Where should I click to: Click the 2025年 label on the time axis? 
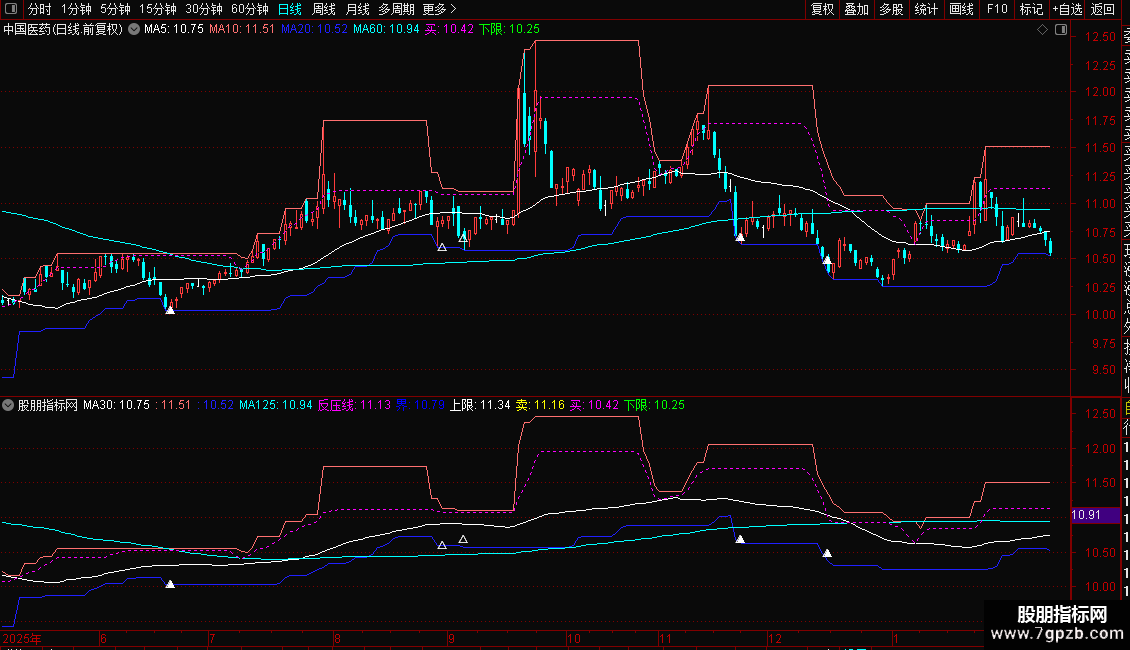tap(23, 637)
